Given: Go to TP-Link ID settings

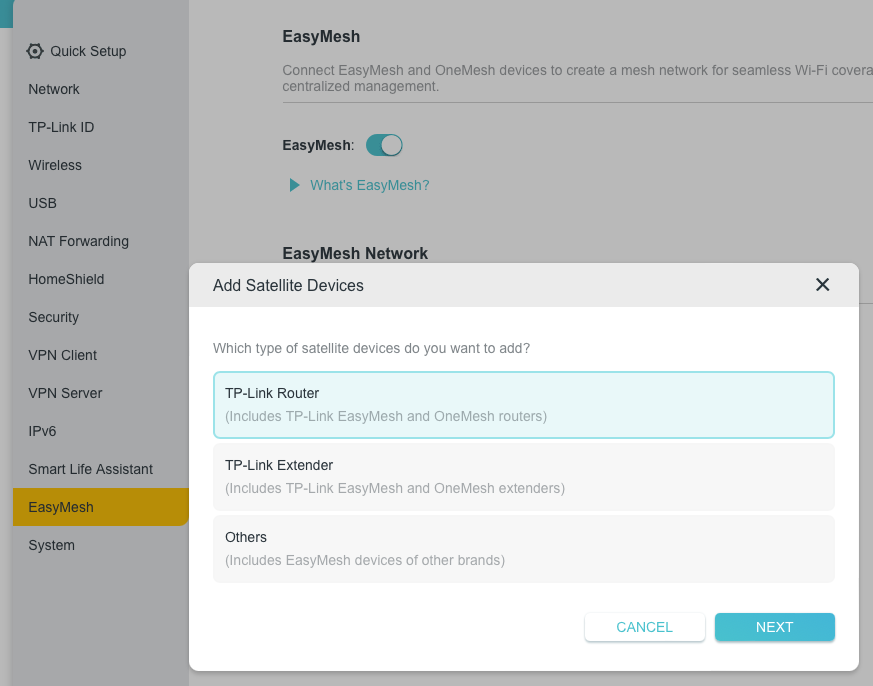Looking at the screenshot, I should (x=61, y=127).
